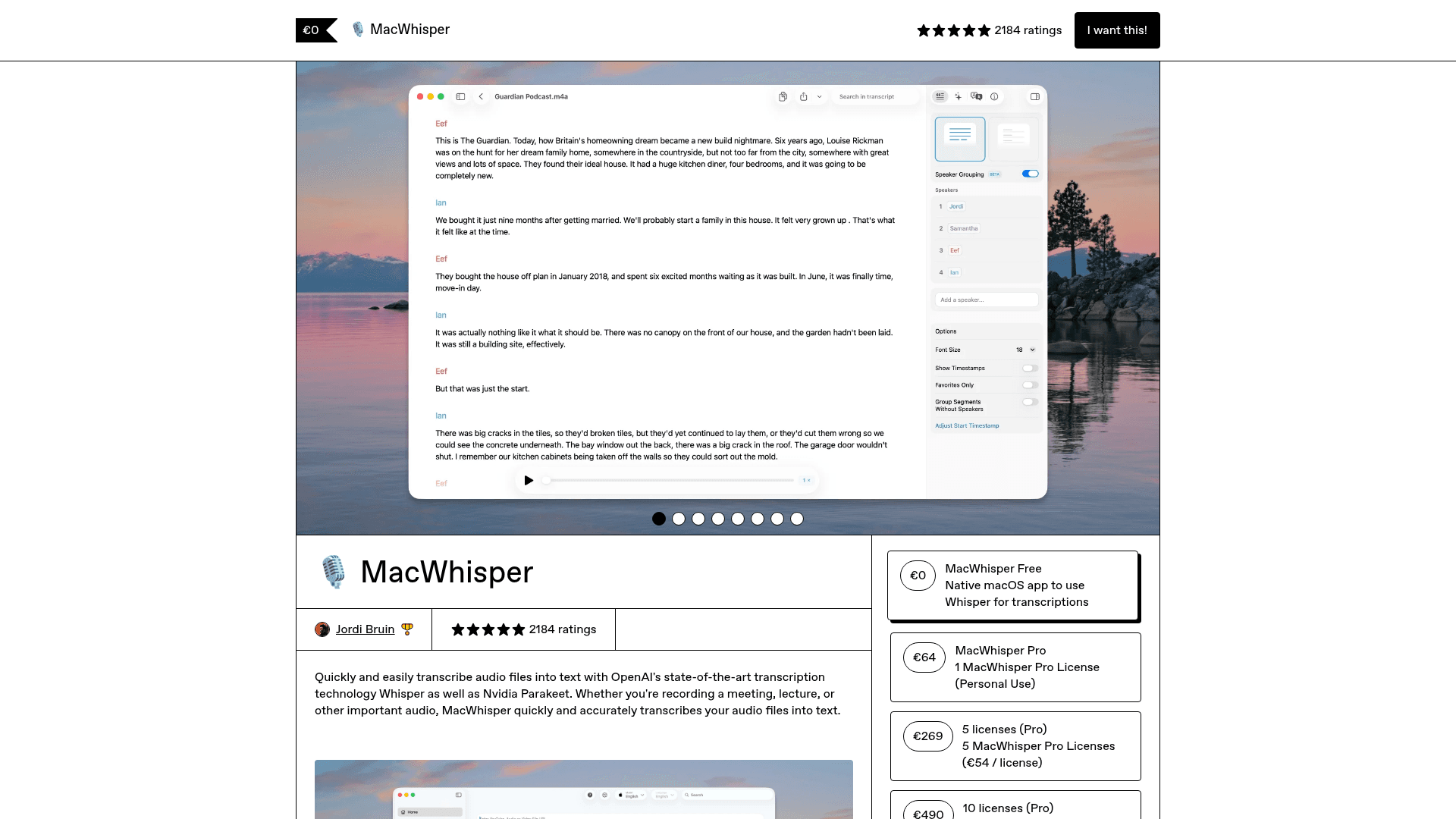Viewport: 1456px width, 819px height.
Task: Click the first Ian speaker label in transcript
Action: tap(441, 203)
